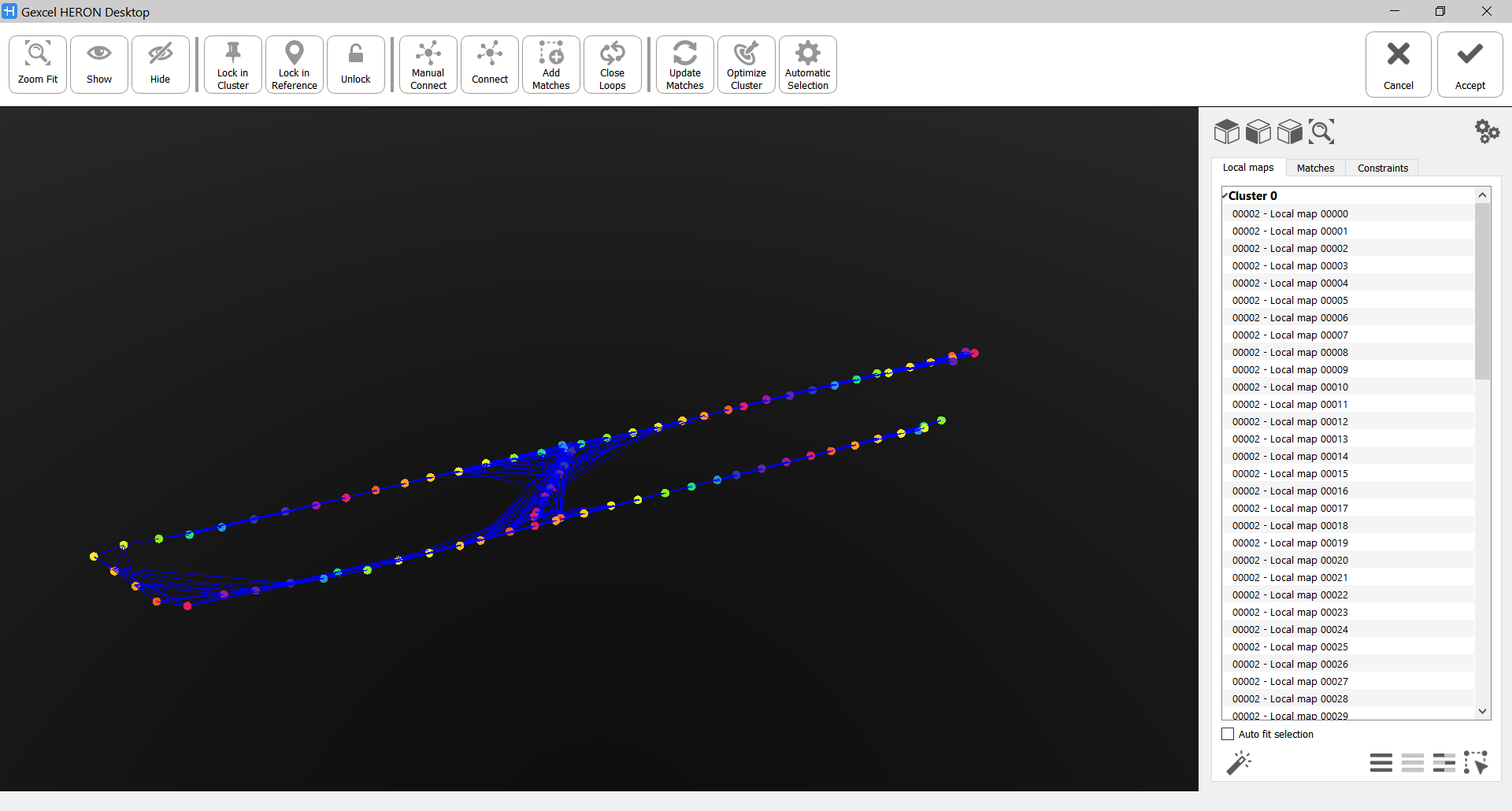Click the magic wand icon

tap(1239, 762)
